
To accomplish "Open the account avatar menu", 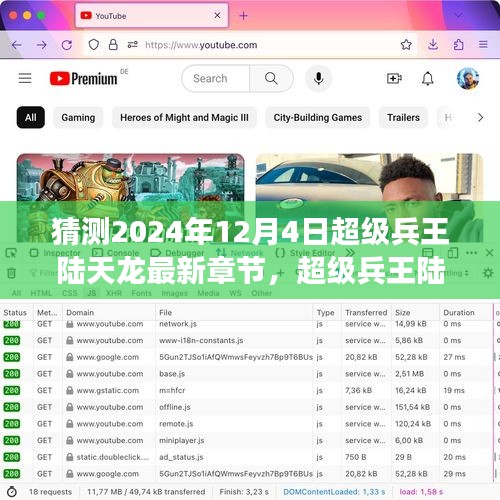I will click(x=468, y=79).
